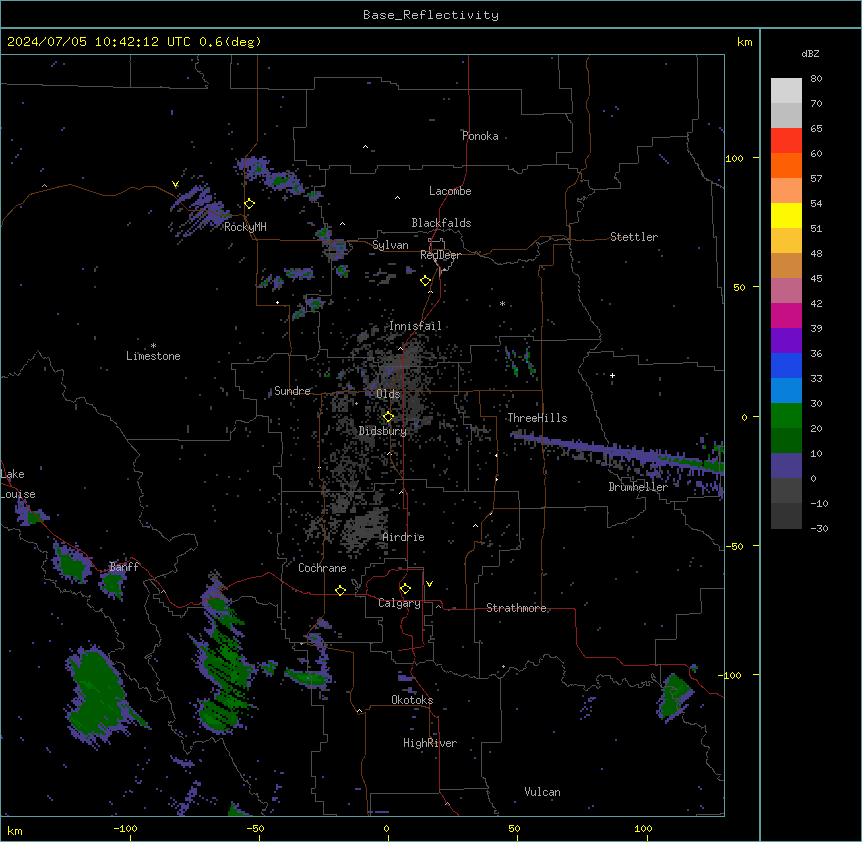The image size is (862, 842).
Task: Select the indigo 10-0 dBZ legend swatch
Action: pyautogui.click(x=786, y=466)
